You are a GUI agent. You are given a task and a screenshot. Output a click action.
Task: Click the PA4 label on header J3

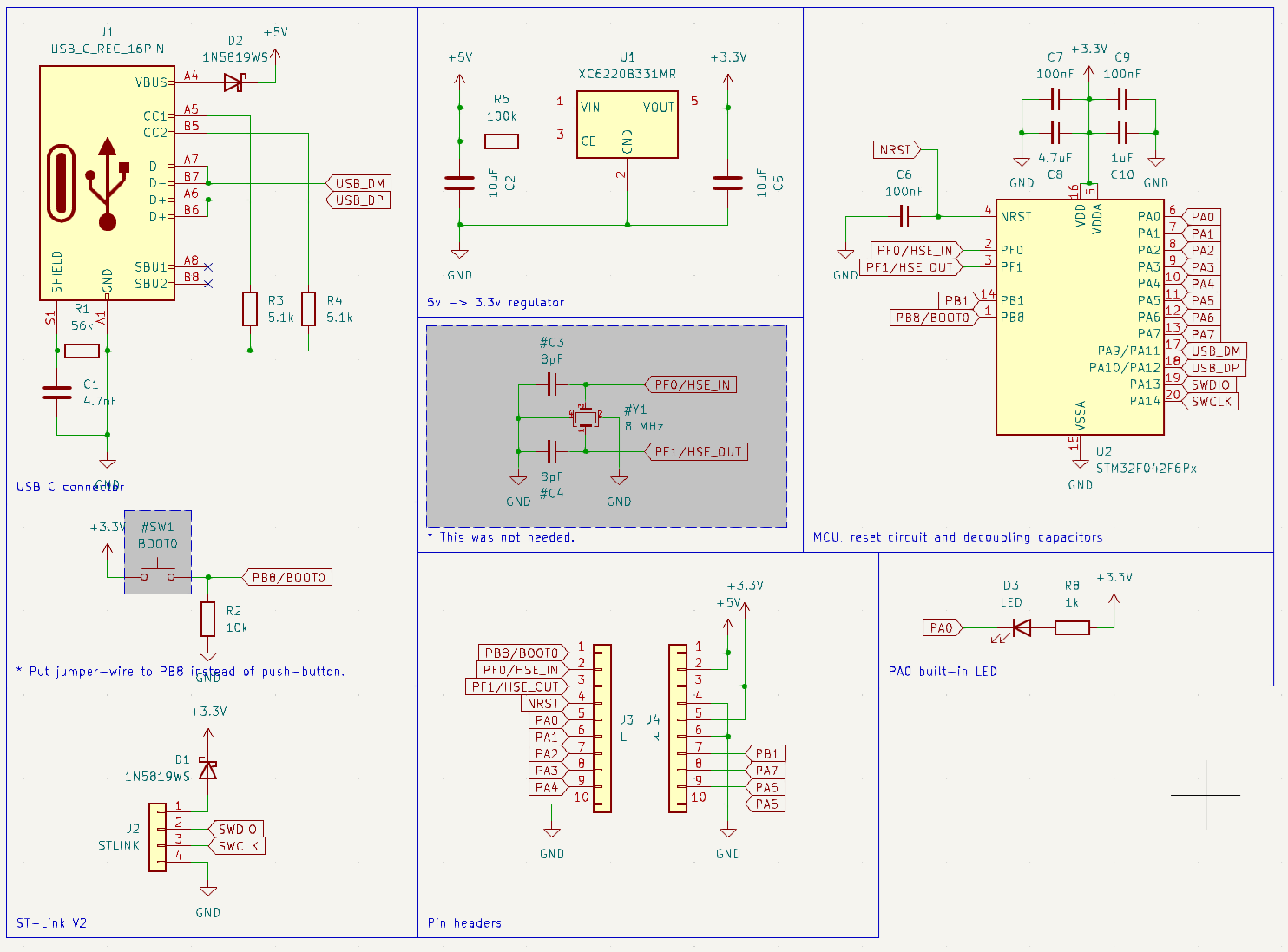coord(548,787)
